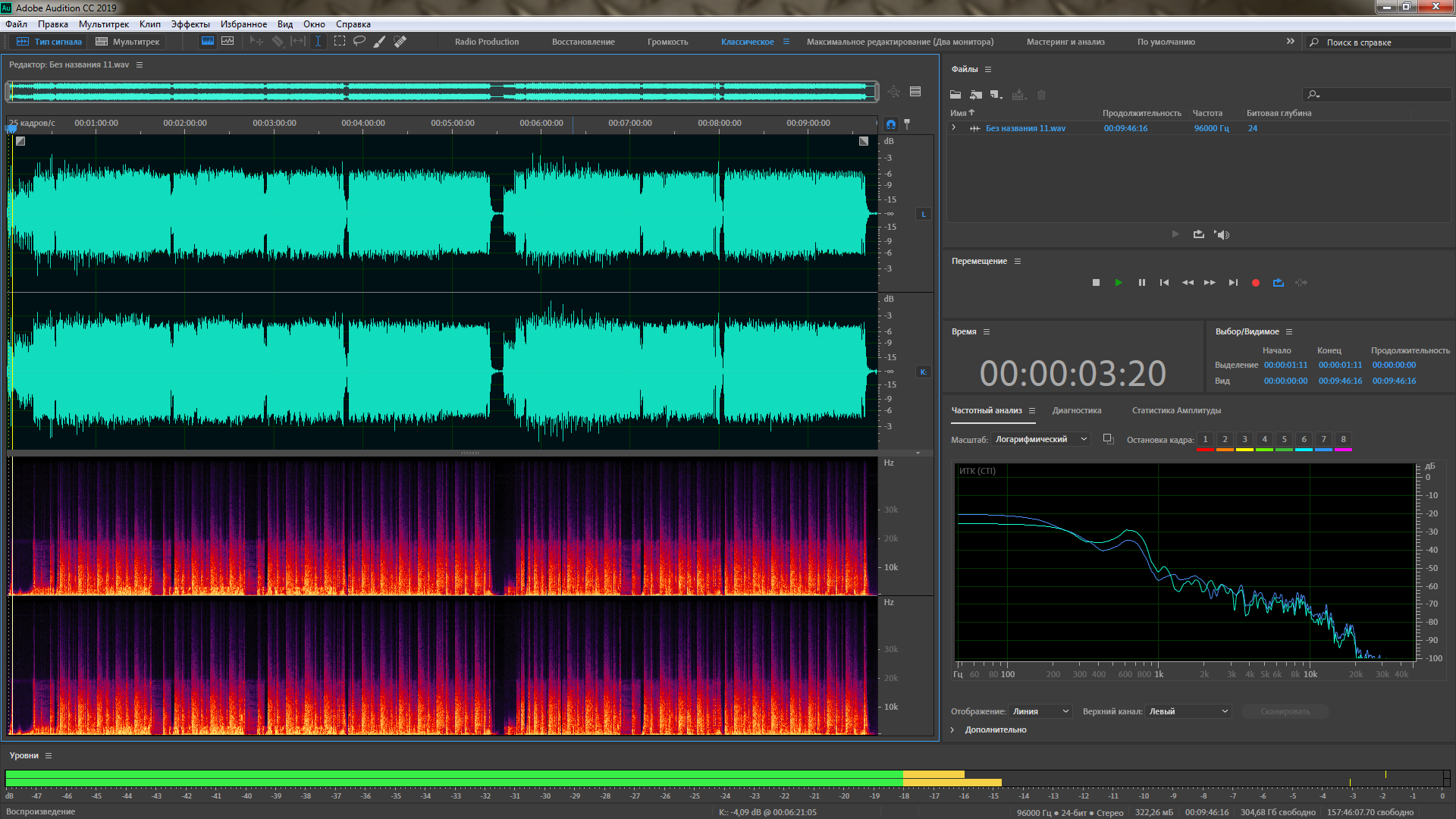Move playhead to previous marker
The image size is (1456, 819).
point(1164,282)
